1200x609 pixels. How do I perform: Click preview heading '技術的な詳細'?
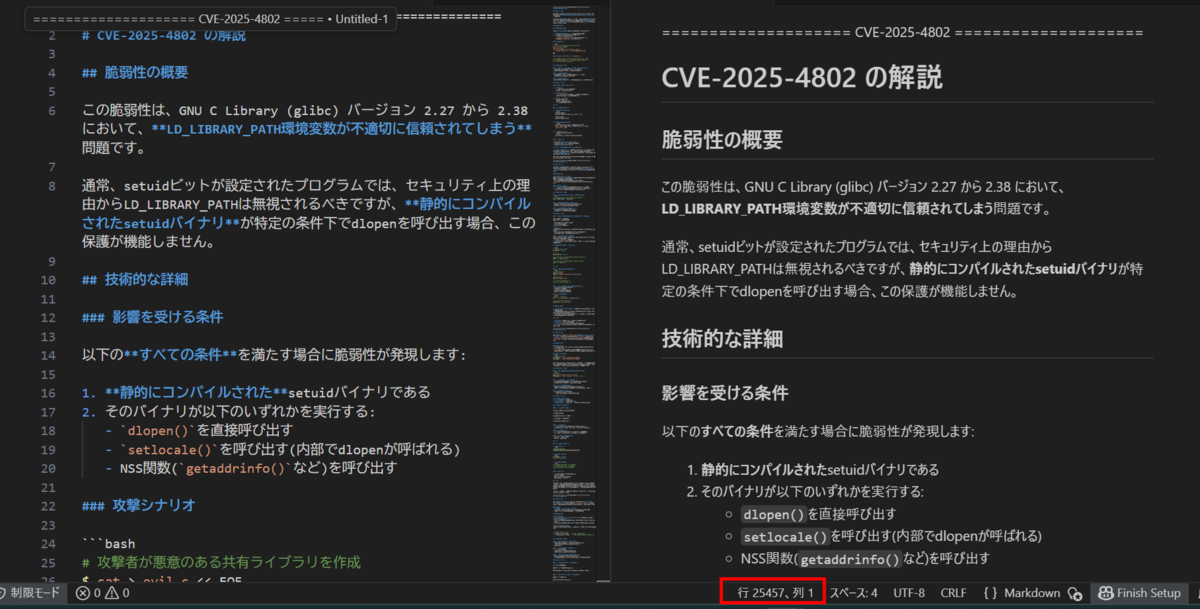pyautogui.click(x=722, y=338)
